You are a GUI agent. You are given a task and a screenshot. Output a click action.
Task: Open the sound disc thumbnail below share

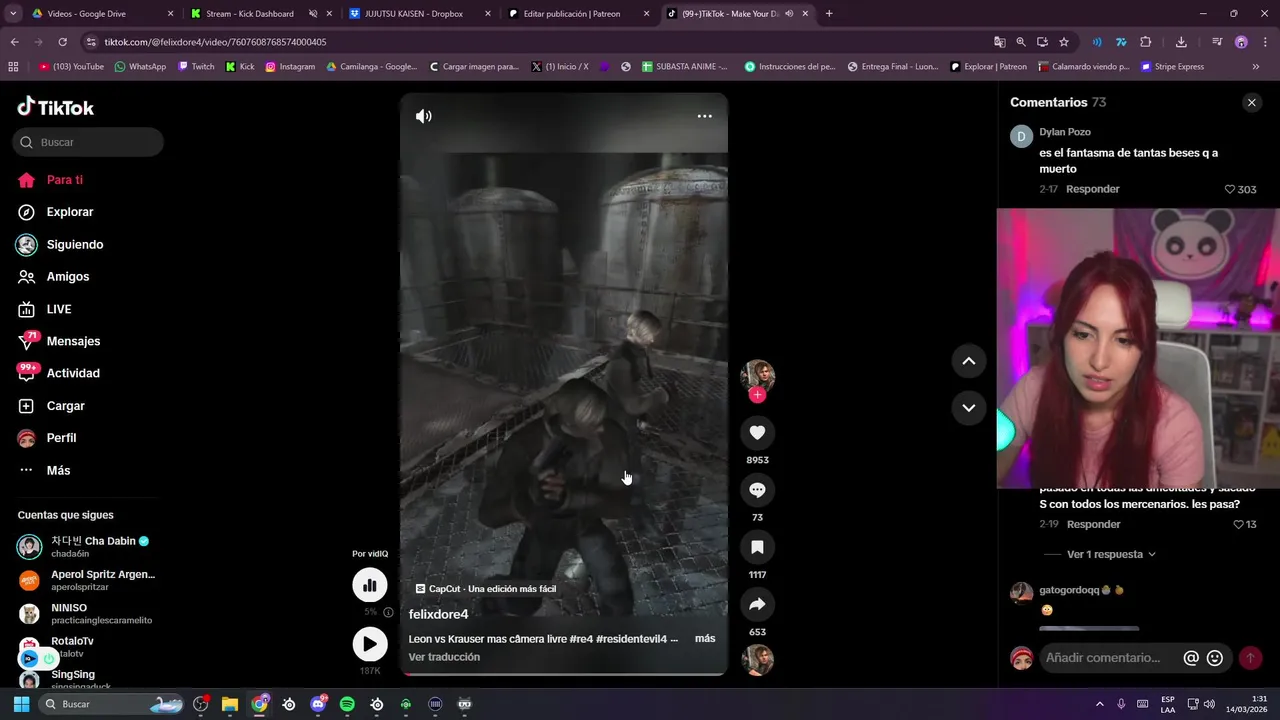coord(757,660)
